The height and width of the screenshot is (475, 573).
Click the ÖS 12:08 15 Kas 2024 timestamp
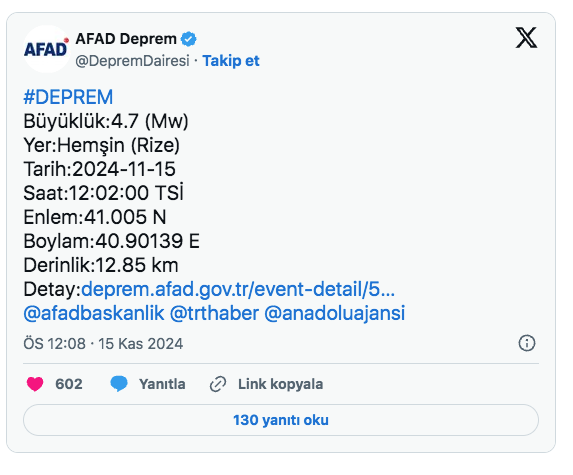(x=103, y=344)
